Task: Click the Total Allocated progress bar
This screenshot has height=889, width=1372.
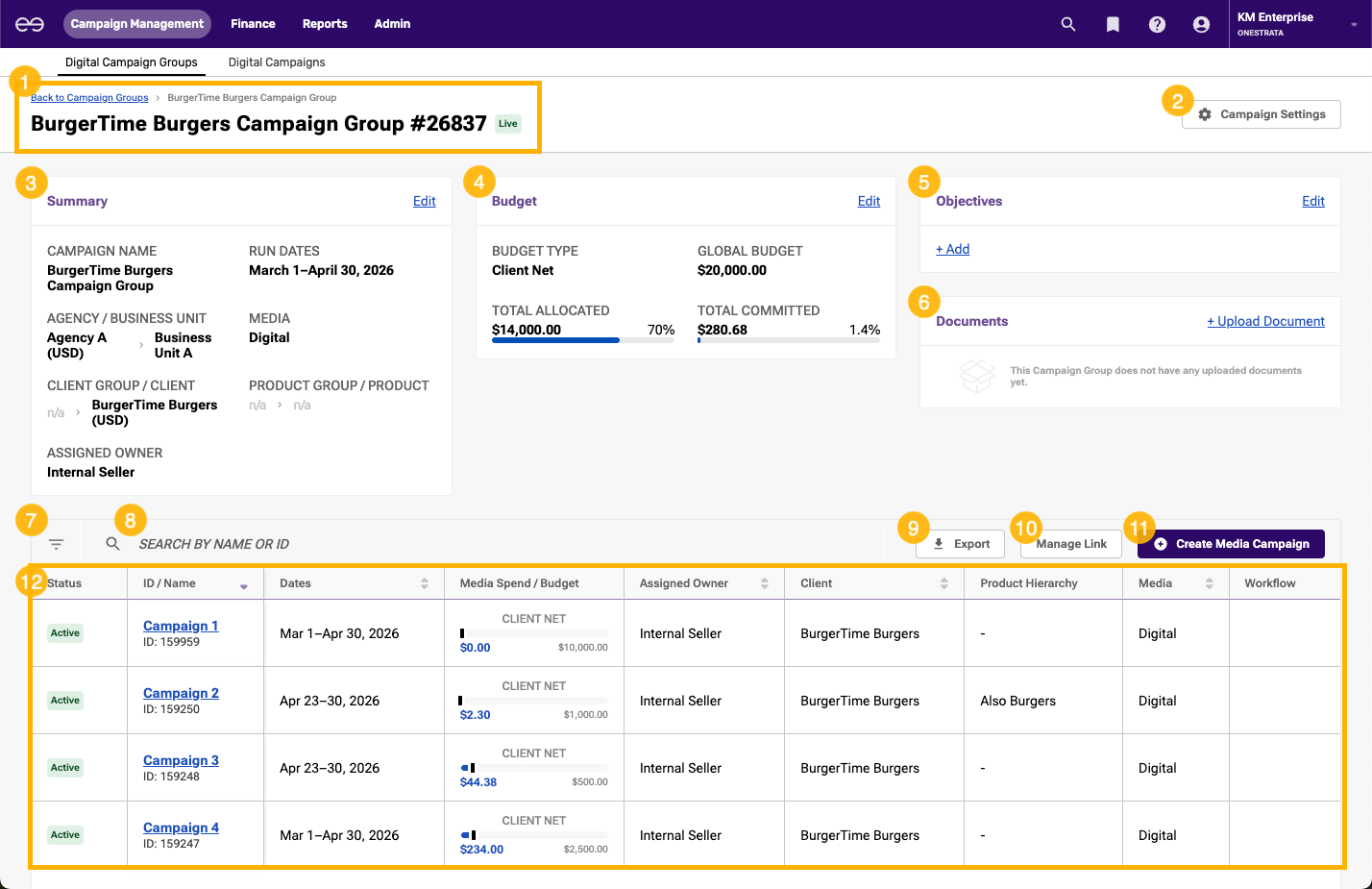Action: [x=582, y=340]
